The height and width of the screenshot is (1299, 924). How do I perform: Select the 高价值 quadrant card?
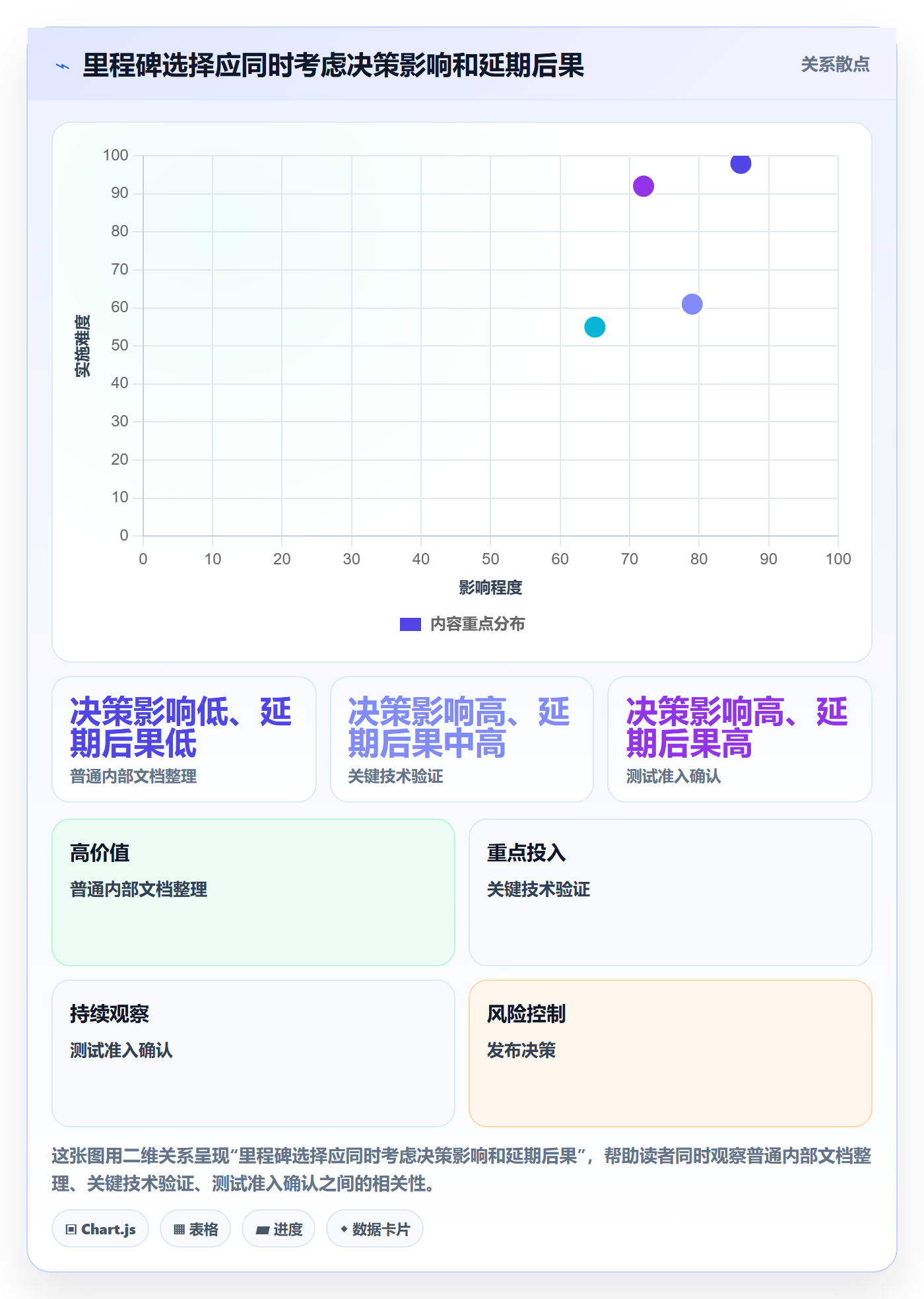253,892
